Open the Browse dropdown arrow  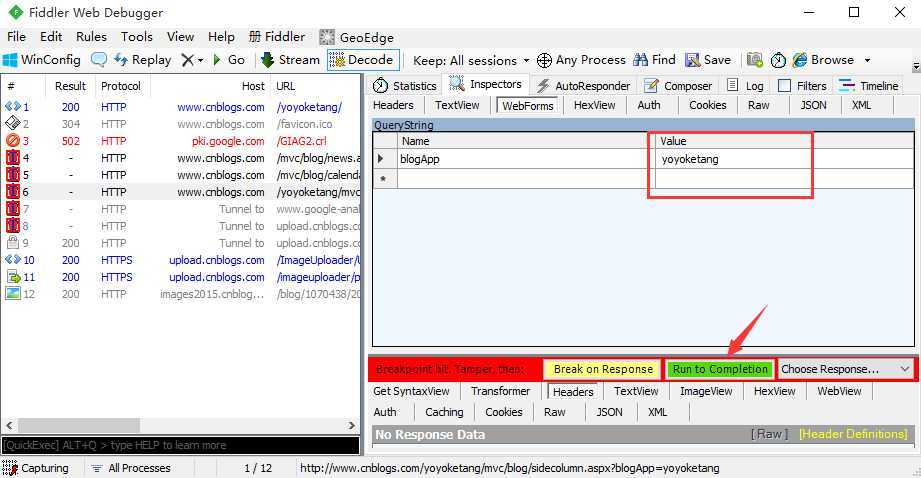867,60
